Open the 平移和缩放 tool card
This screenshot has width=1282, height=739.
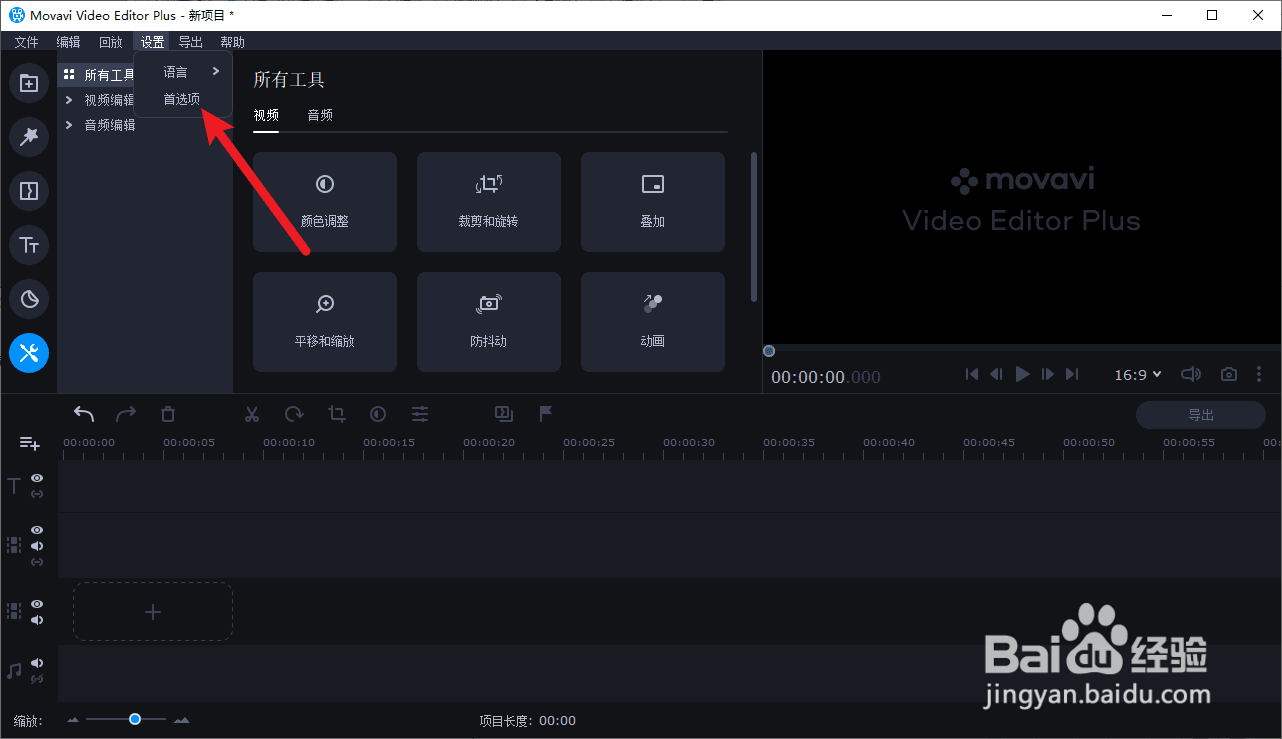(x=325, y=322)
